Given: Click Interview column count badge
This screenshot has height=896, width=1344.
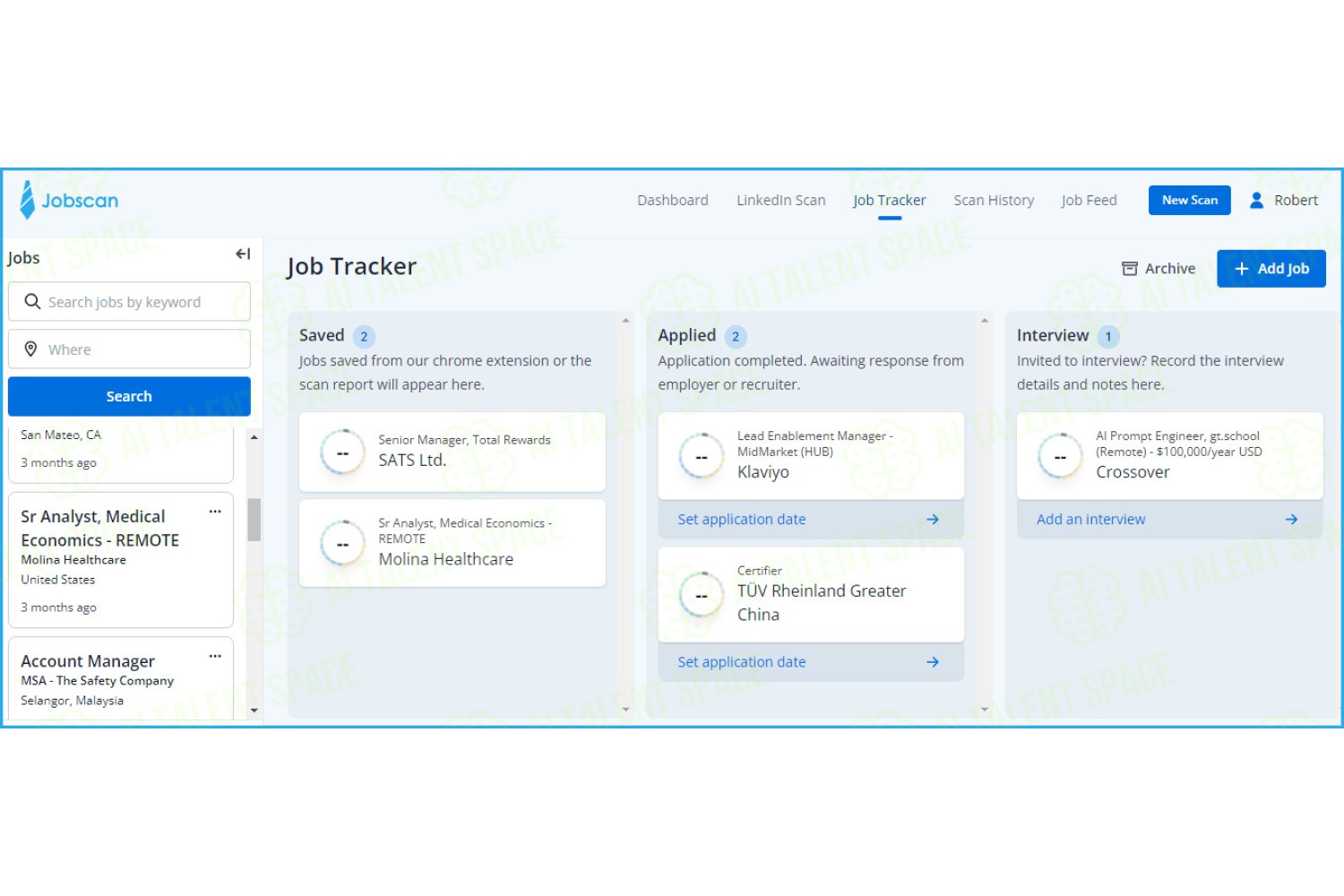Looking at the screenshot, I should (1108, 337).
